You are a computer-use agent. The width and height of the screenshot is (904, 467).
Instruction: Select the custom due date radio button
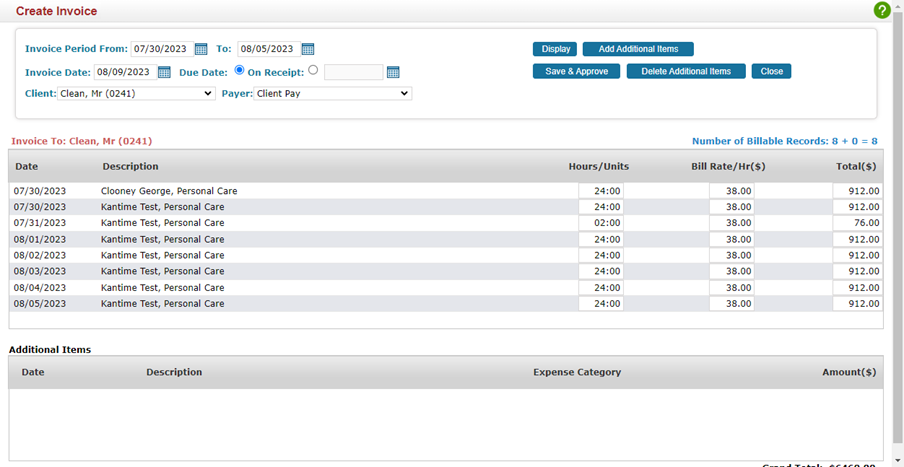point(313,71)
